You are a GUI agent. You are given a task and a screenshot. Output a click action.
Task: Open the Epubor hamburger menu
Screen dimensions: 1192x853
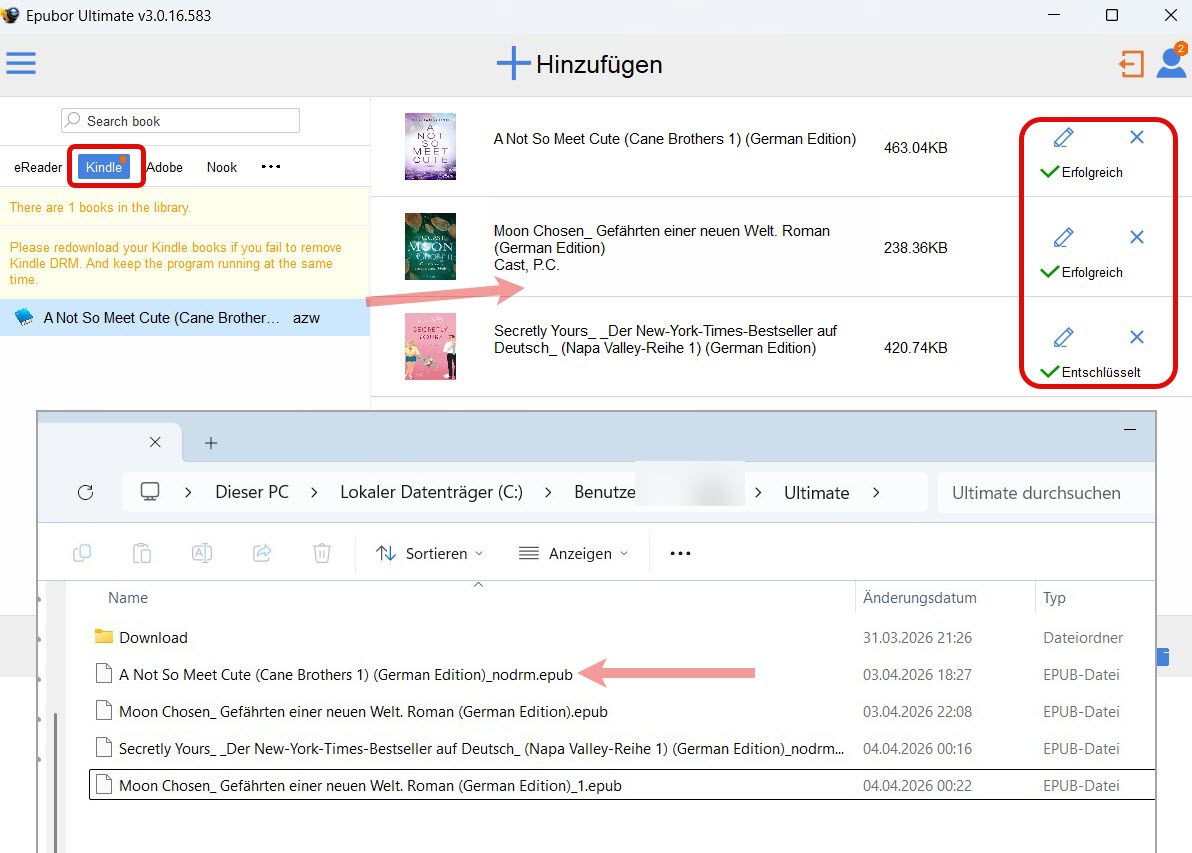pyautogui.click(x=21, y=63)
